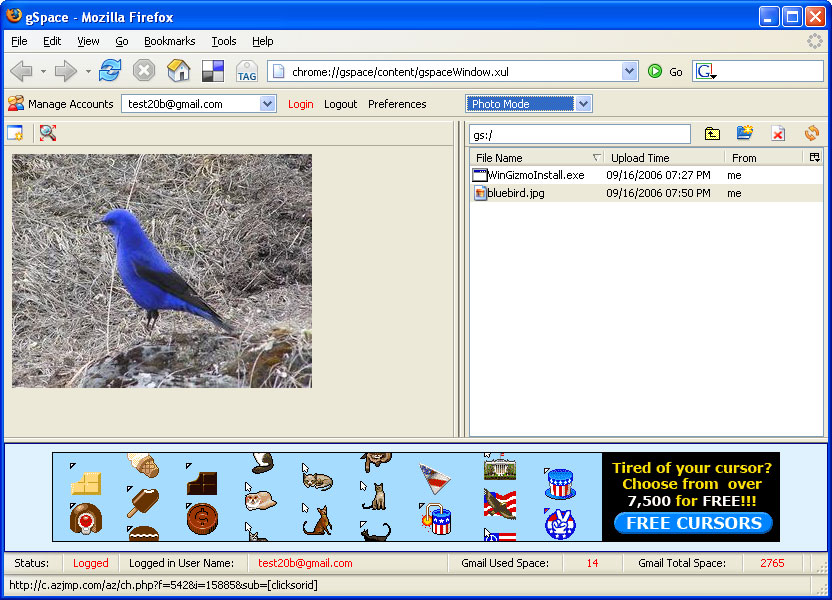
Task: Click the Gmail Total Space value 2765
Action: pyautogui.click(x=772, y=563)
